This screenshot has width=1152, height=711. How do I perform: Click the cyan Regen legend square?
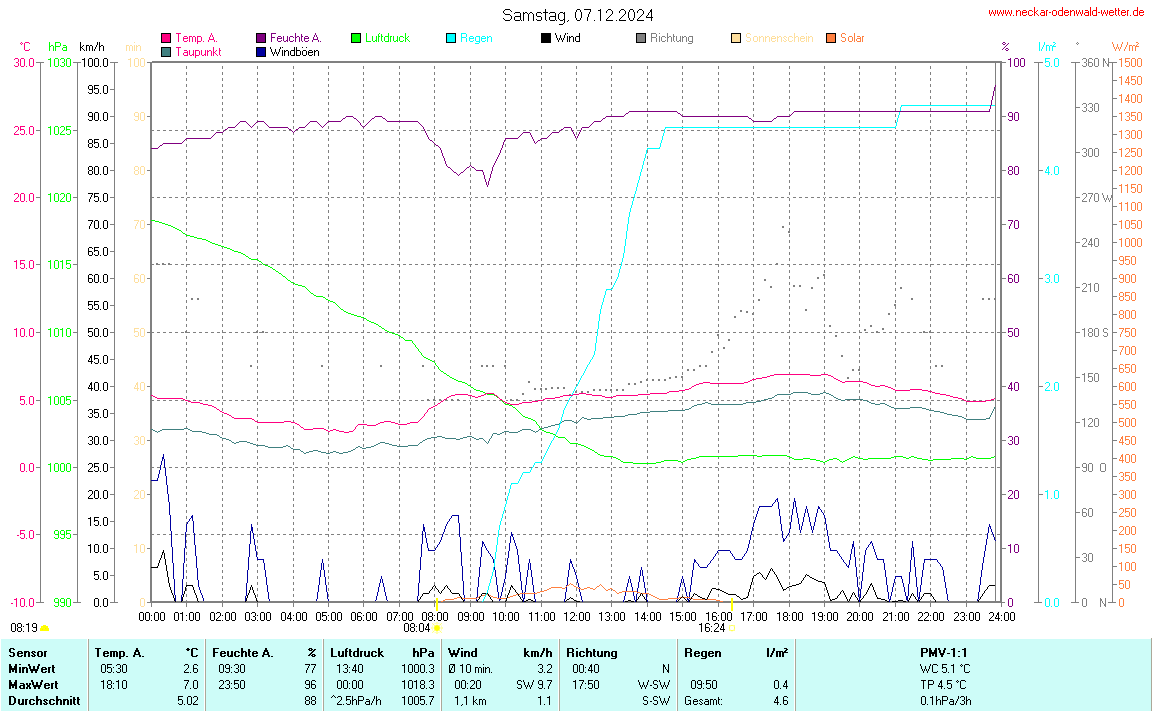pyautogui.click(x=451, y=38)
